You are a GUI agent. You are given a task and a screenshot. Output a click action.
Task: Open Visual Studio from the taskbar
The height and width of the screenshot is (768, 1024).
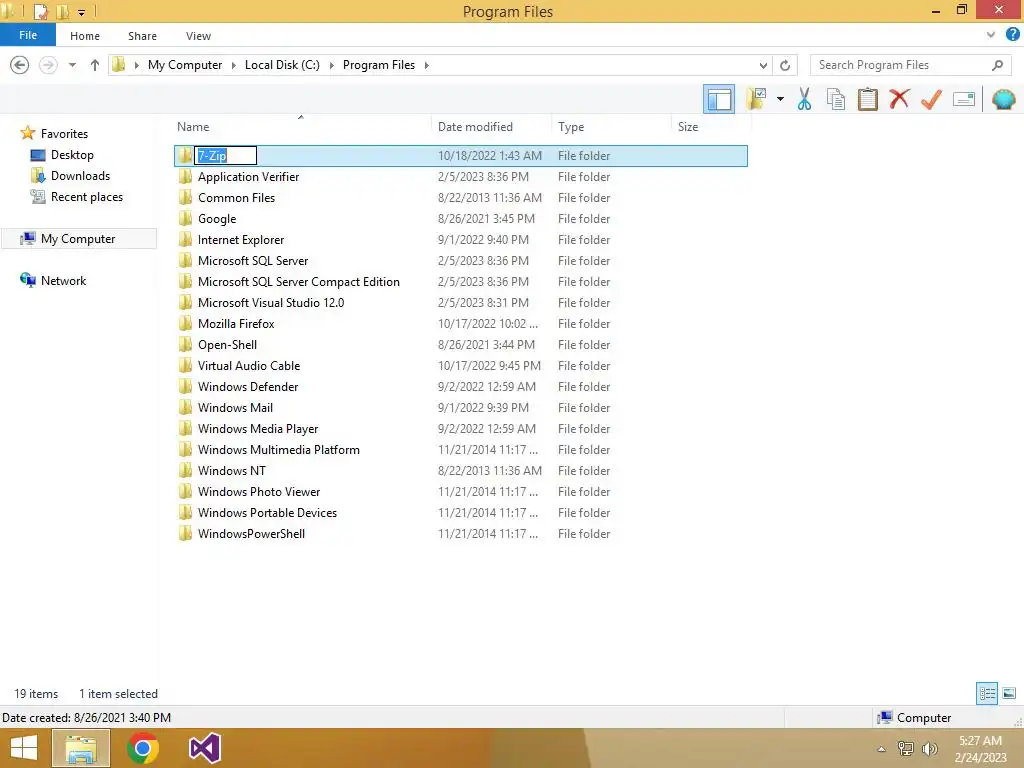click(x=204, y=748)
